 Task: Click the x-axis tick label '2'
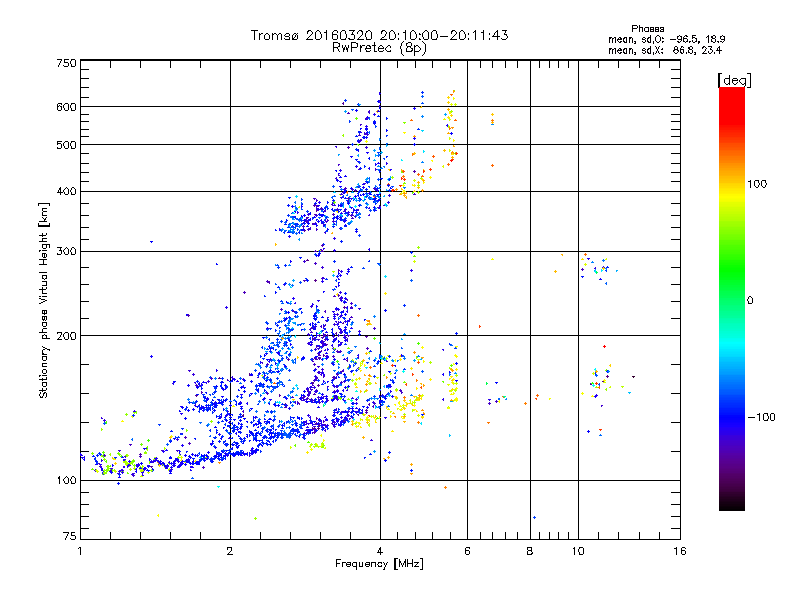[x=230, y=551]
